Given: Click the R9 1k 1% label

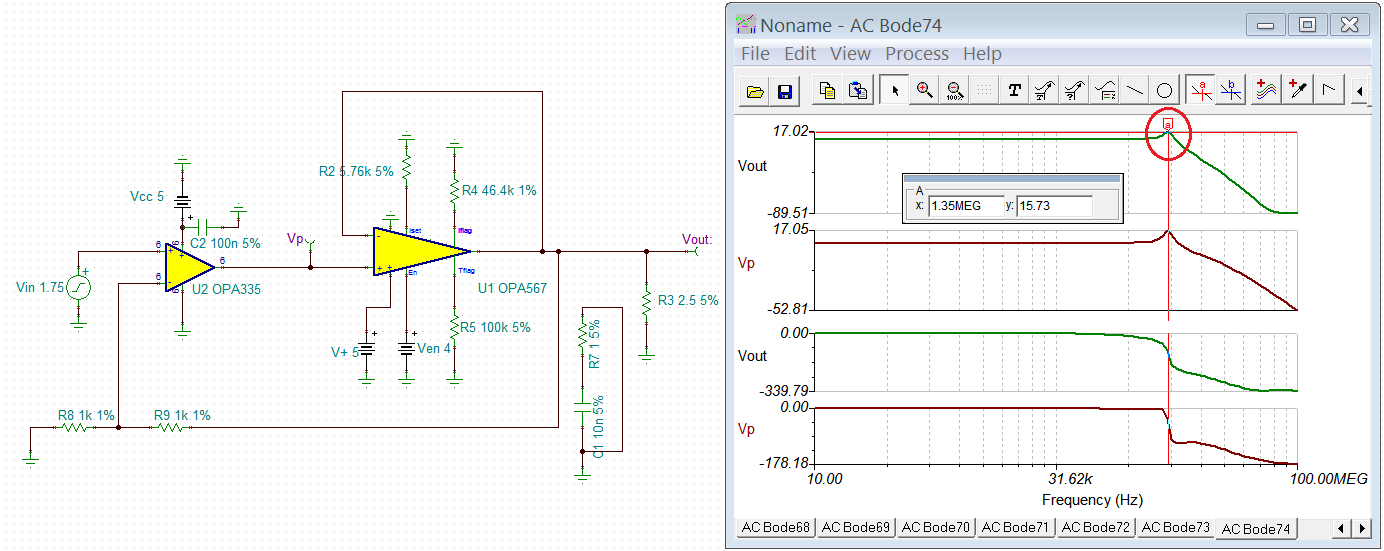Looking at the screenshot, I should (x=181, y=414).
